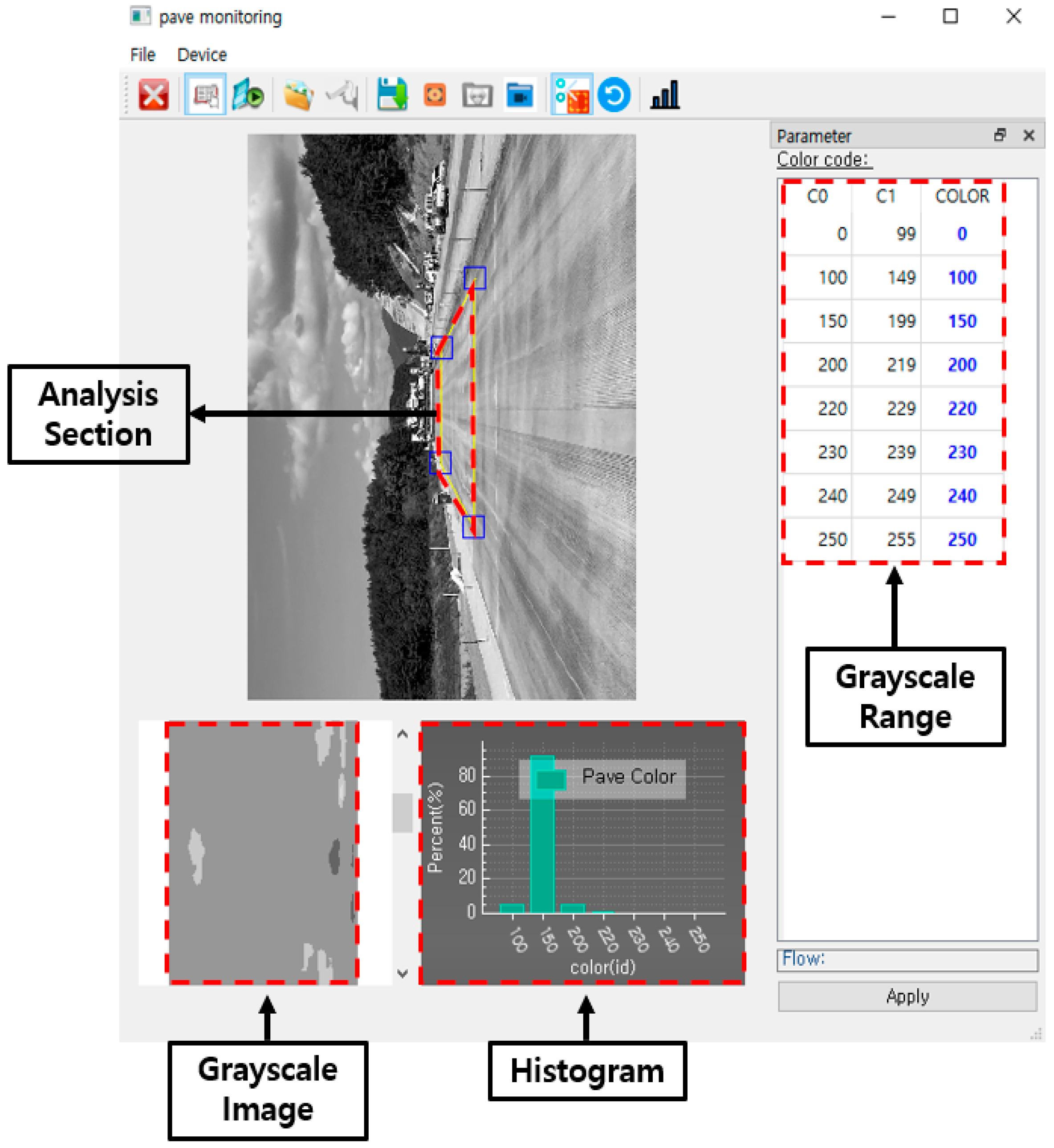
Task: Open the blue video folder icon
Action: pyautogui.click(x=520, y=95)
